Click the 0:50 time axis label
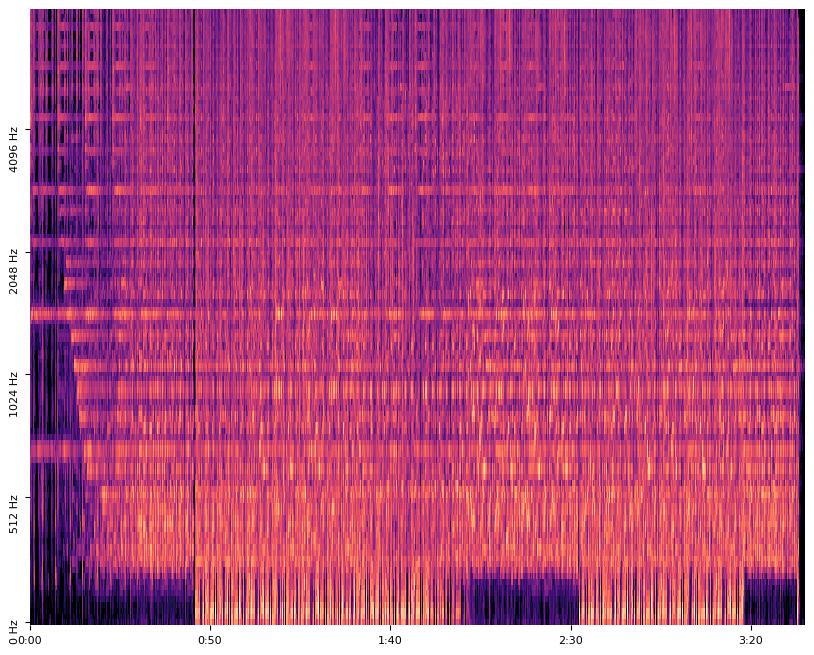Screen dimensions: 814x655 click(210, 640)
